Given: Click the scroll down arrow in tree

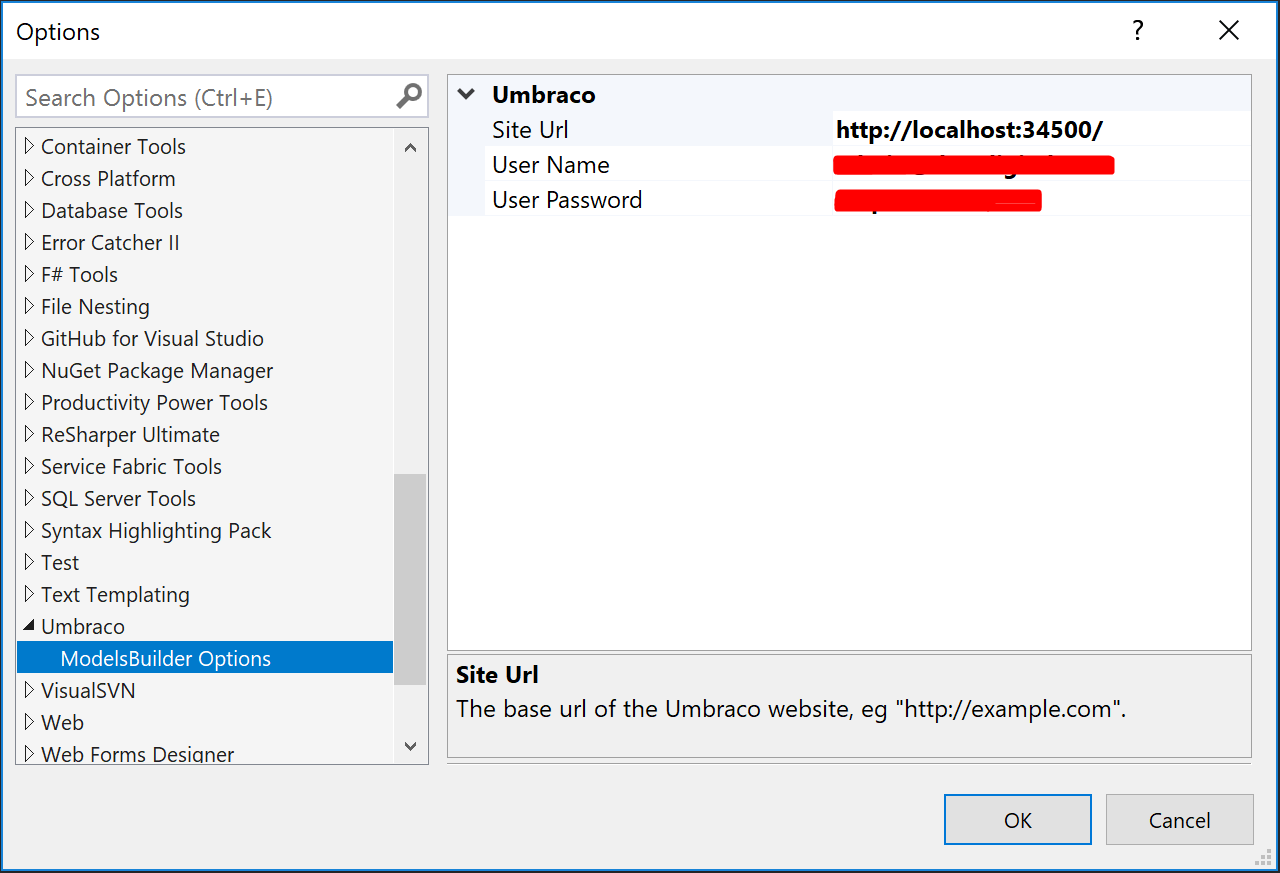Looking at the screenshot, I should pyautogui.click(x=410, y=746).
